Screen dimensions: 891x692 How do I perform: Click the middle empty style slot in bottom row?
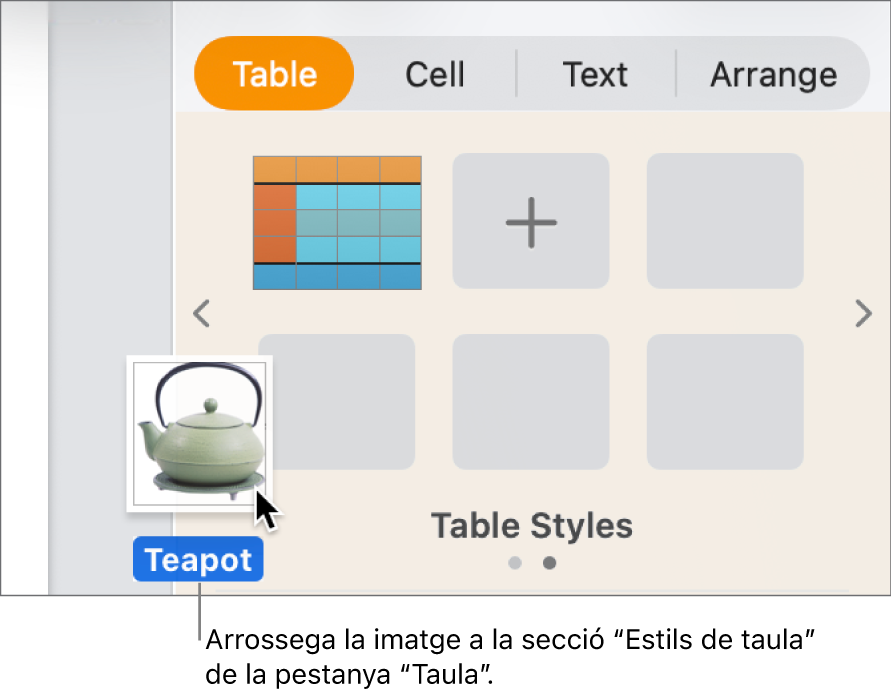pos(530,401)
